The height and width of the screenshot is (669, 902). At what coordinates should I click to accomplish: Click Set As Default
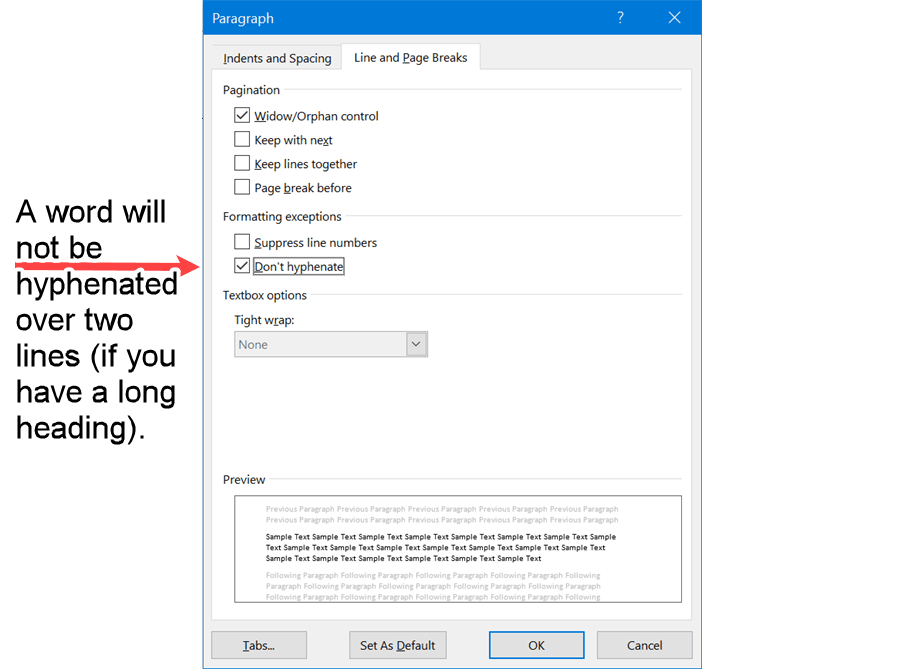(397, 645)
